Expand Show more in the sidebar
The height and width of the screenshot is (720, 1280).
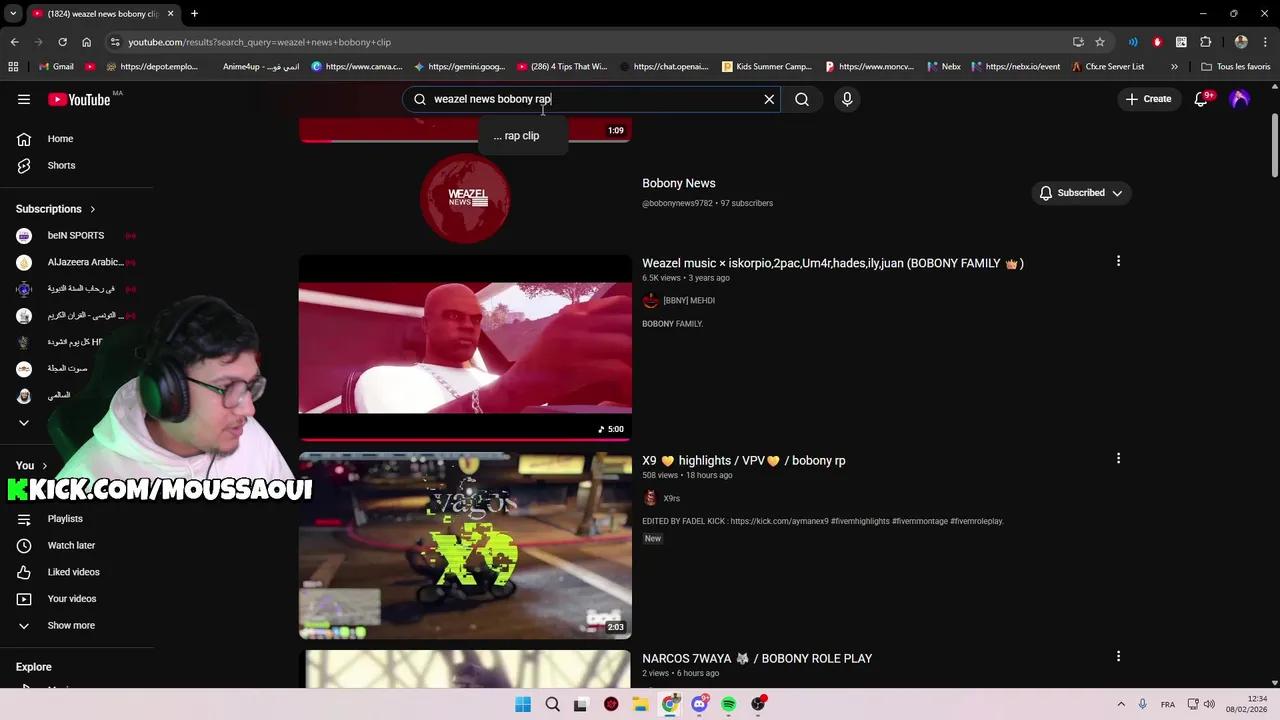71,625
